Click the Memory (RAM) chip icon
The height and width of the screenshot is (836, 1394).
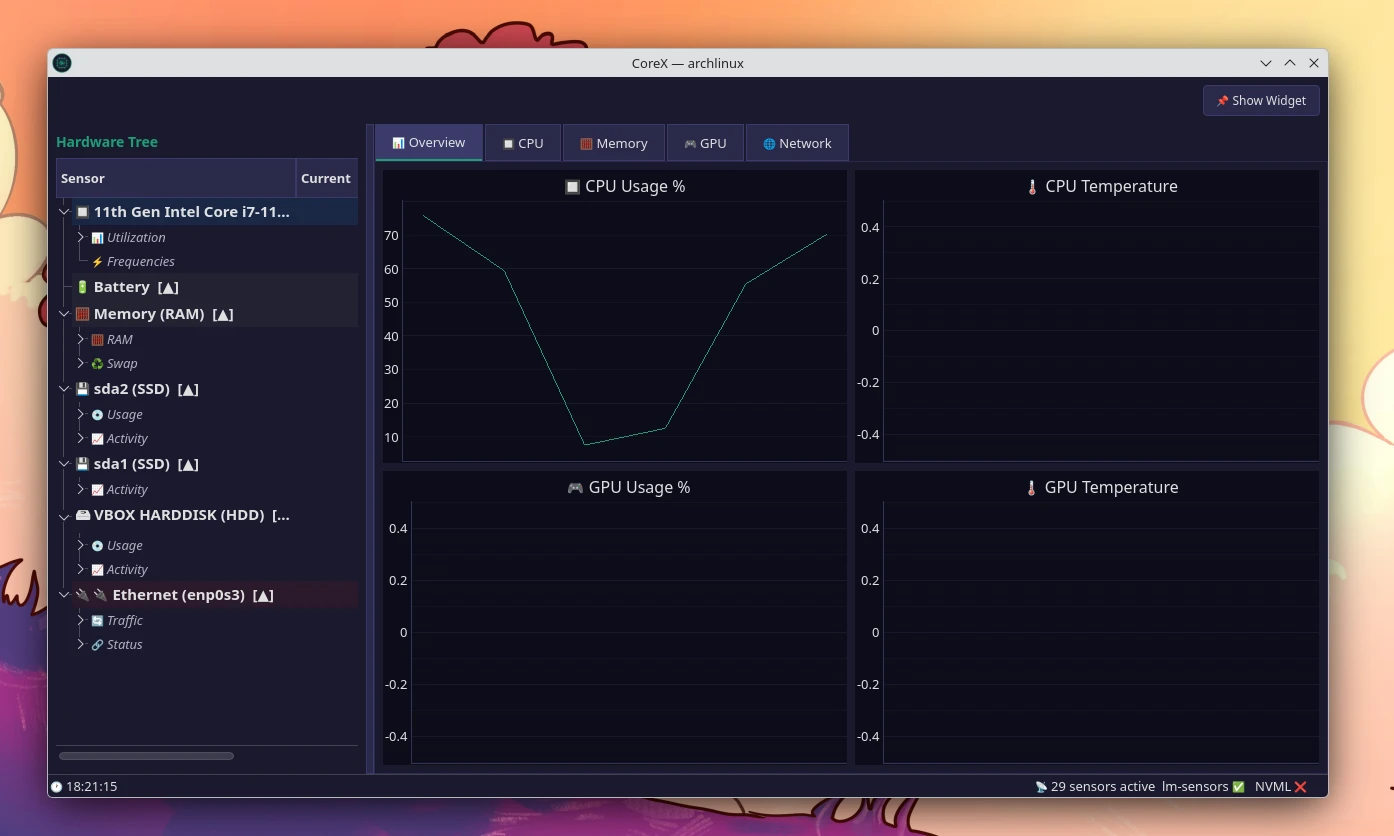point(83,314)
